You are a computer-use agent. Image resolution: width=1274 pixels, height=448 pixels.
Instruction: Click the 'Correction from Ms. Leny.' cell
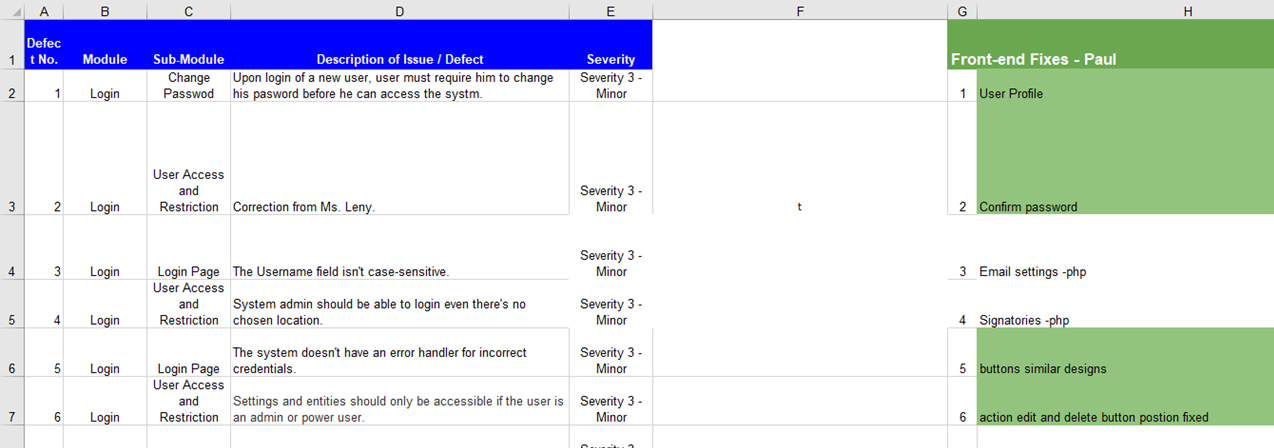point(400,158)
